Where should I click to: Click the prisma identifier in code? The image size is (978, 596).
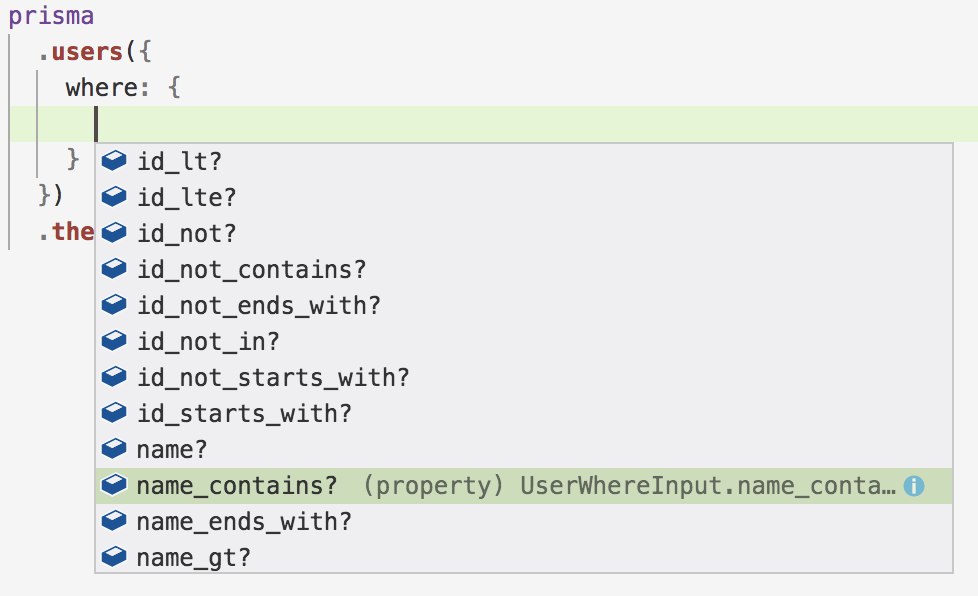52,16
